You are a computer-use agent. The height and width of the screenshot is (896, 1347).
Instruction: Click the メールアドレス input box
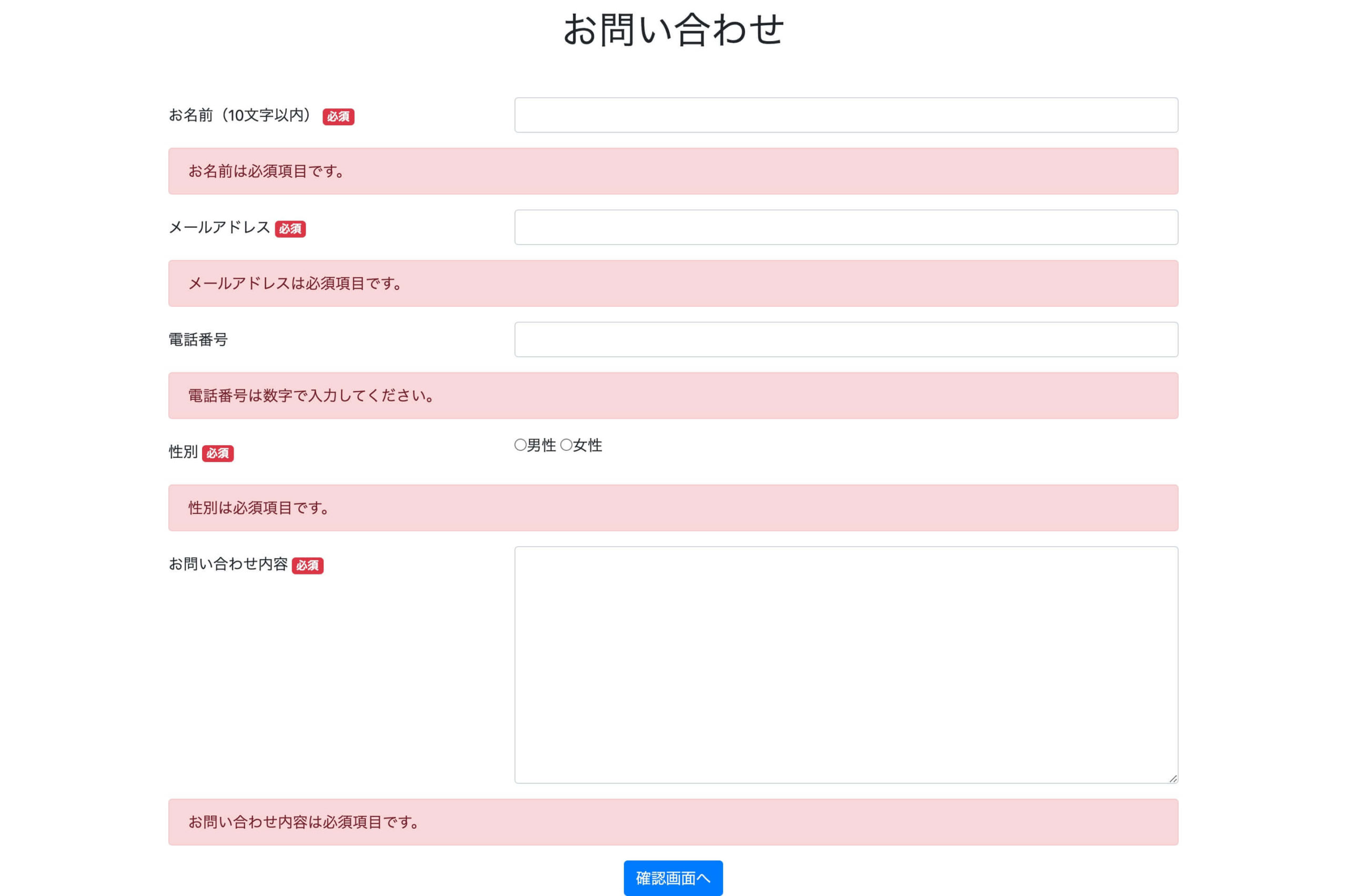click(x=846, y=227)
